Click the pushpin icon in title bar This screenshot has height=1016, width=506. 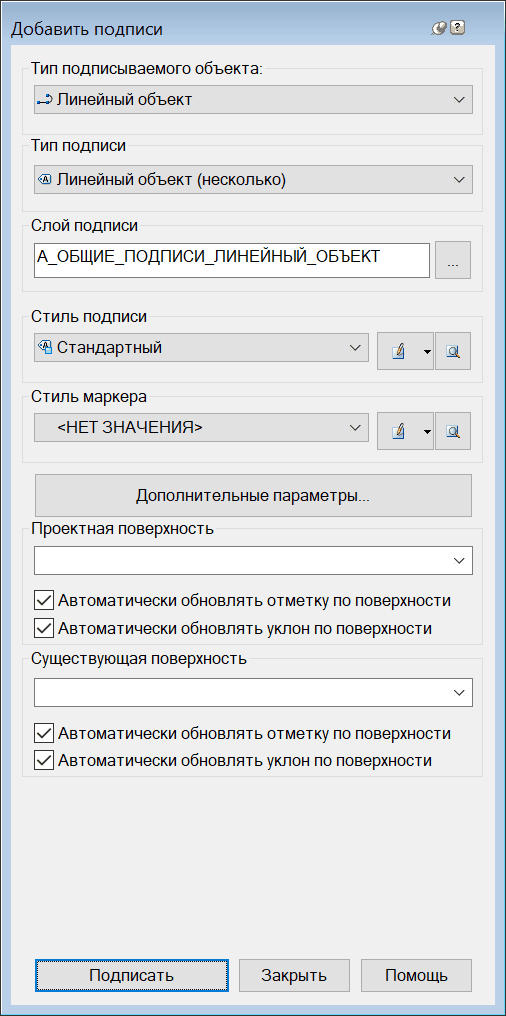[439, 29]
